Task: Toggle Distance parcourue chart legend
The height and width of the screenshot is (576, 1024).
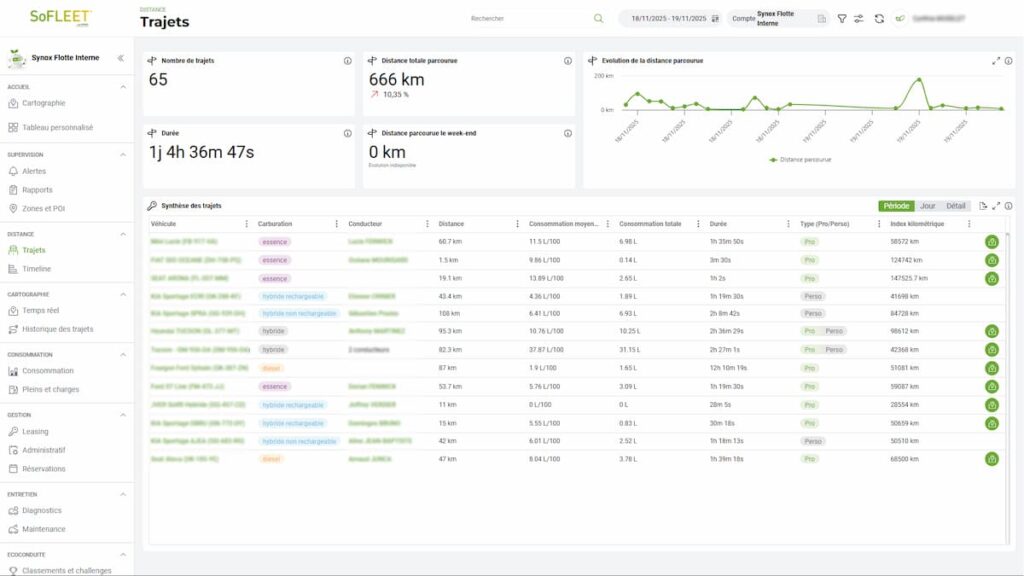Action: pos(800,159)
